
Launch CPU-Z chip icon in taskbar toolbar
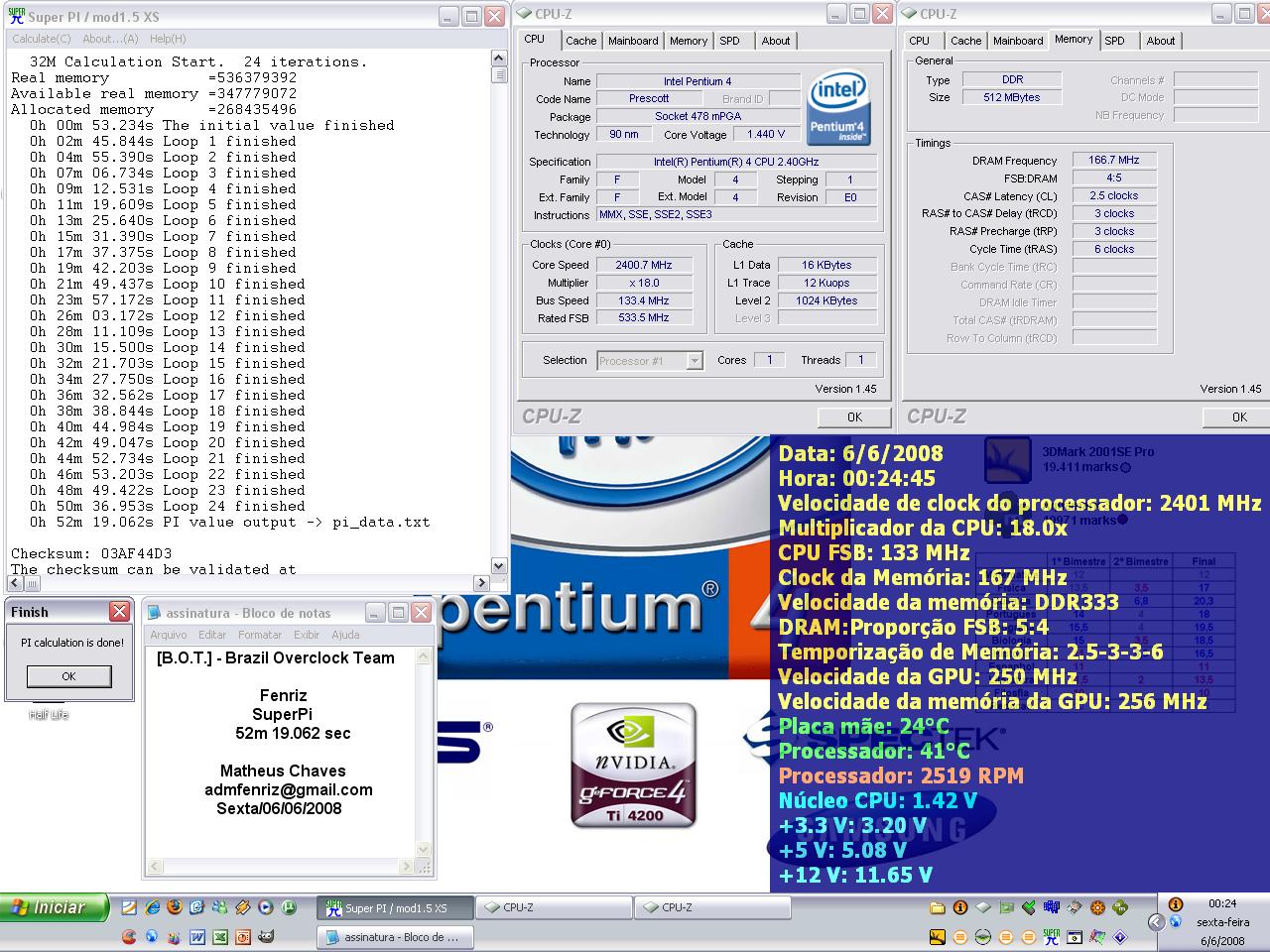coord(983,907)
